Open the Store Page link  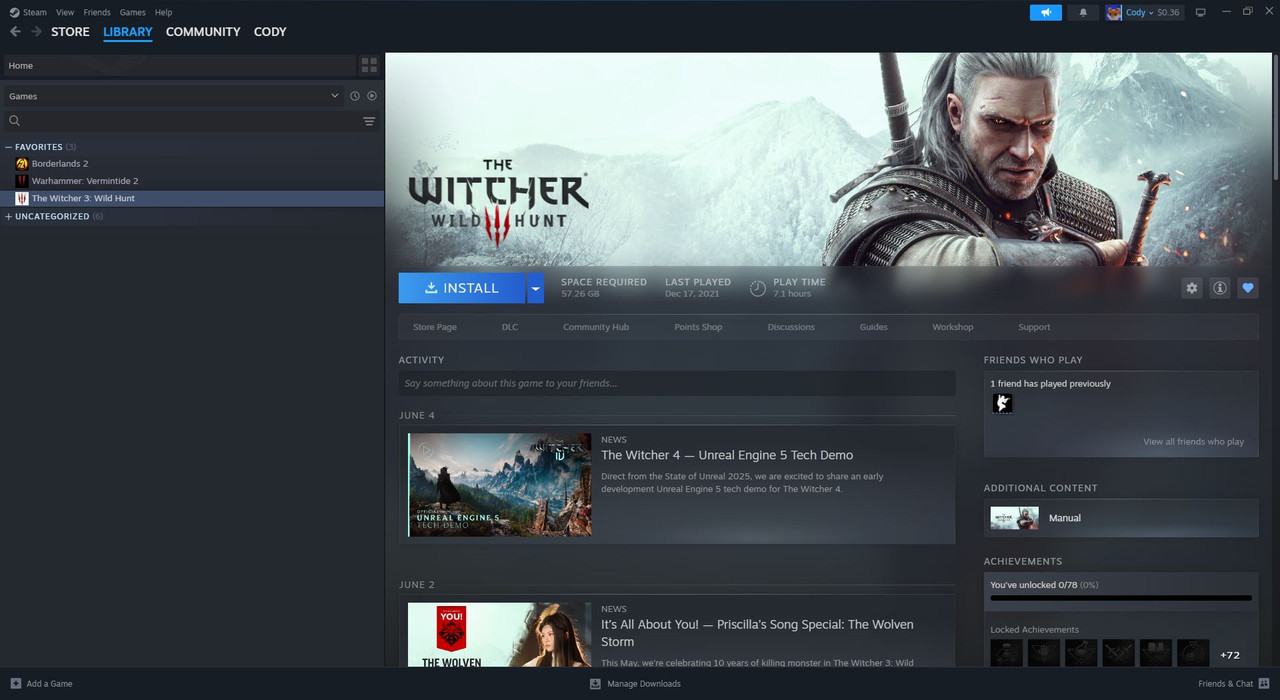(435, 327)
